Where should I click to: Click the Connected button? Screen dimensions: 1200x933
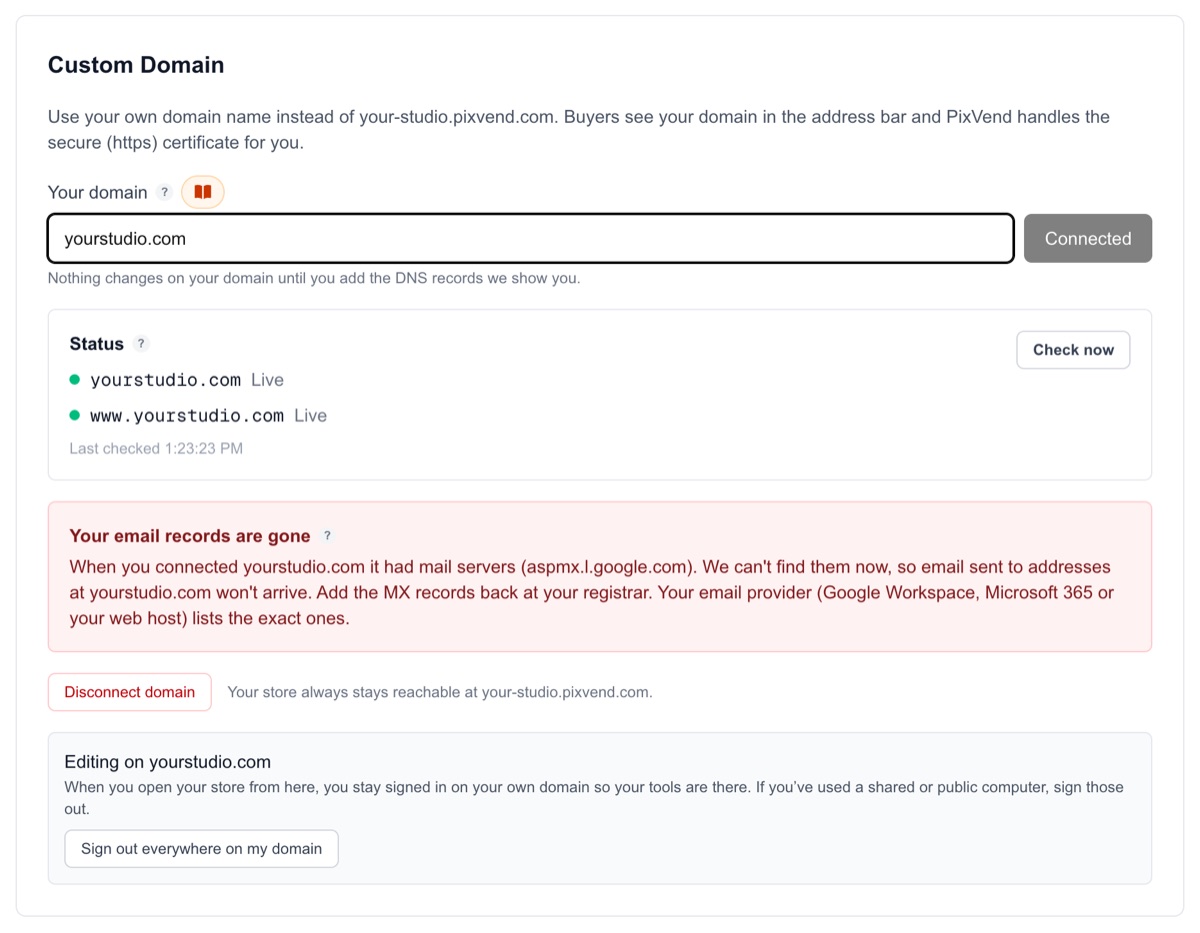tap(1088, 238)
